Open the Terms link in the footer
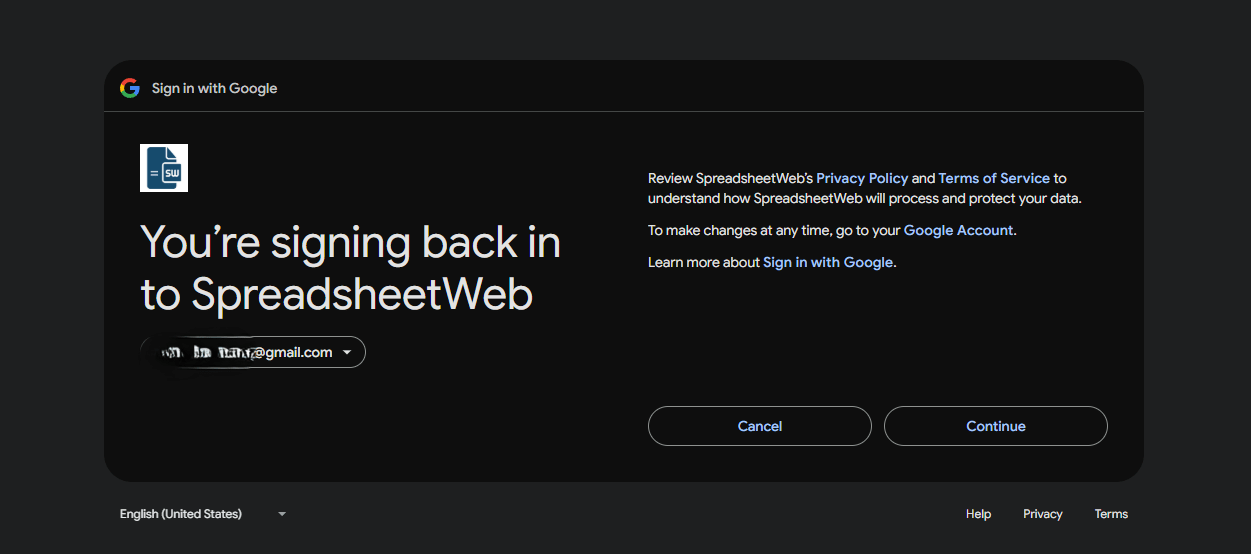Viewport: 1251px width, 554px height. click(x=1111, y=514)
